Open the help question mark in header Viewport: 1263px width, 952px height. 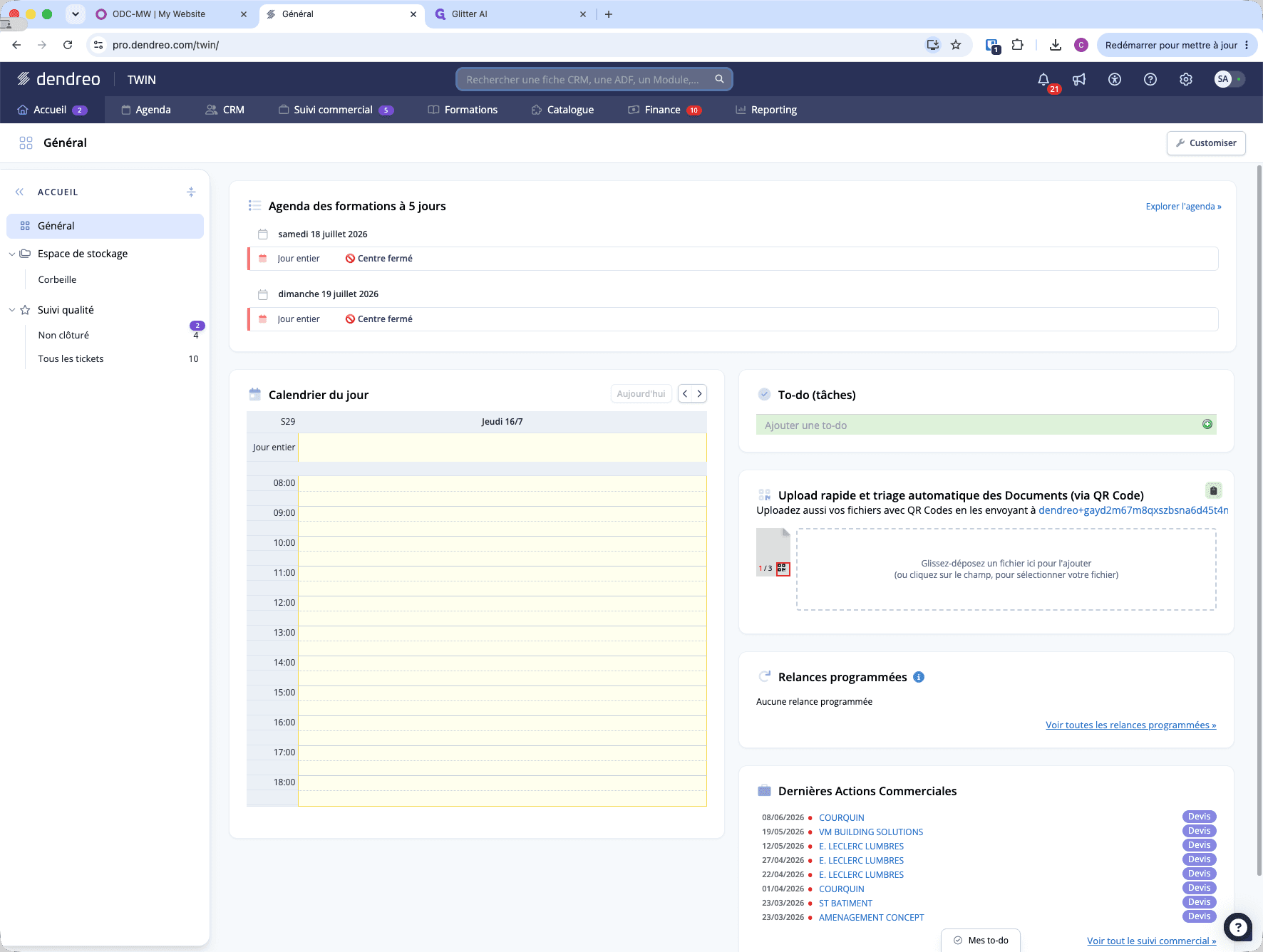(1150, 80)
